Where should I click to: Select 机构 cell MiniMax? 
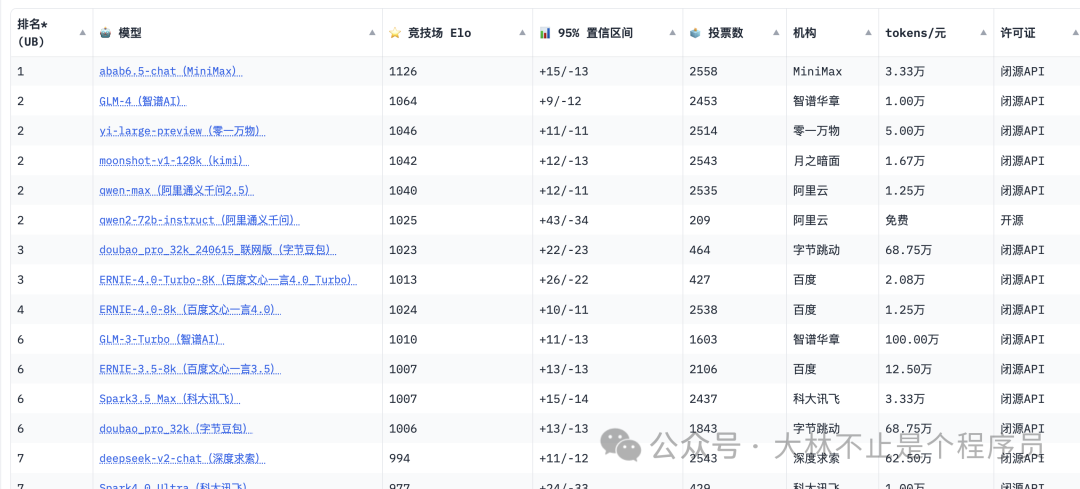pos(817,71)
